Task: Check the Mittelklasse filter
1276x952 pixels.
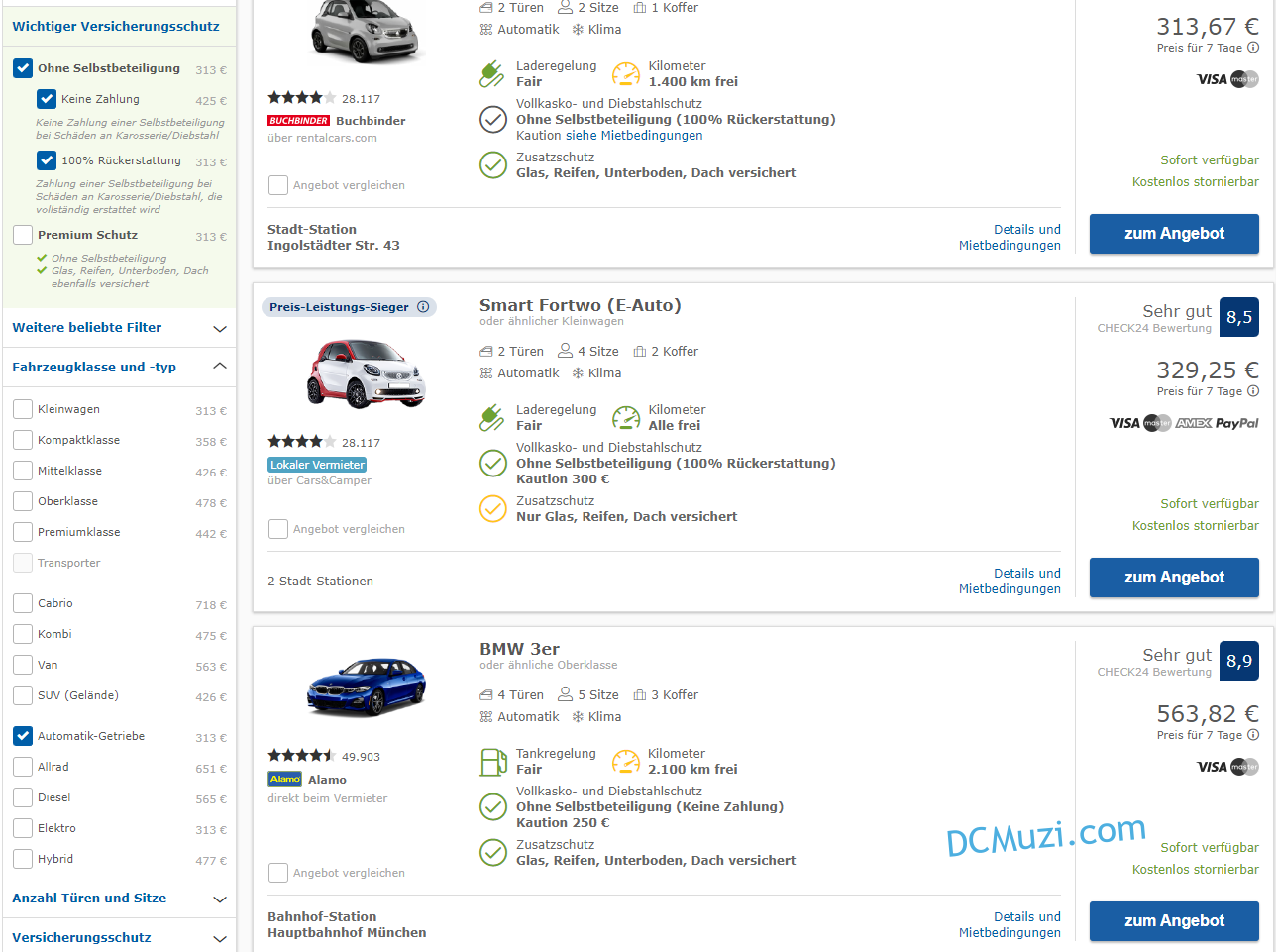Action: pos(23,471)
